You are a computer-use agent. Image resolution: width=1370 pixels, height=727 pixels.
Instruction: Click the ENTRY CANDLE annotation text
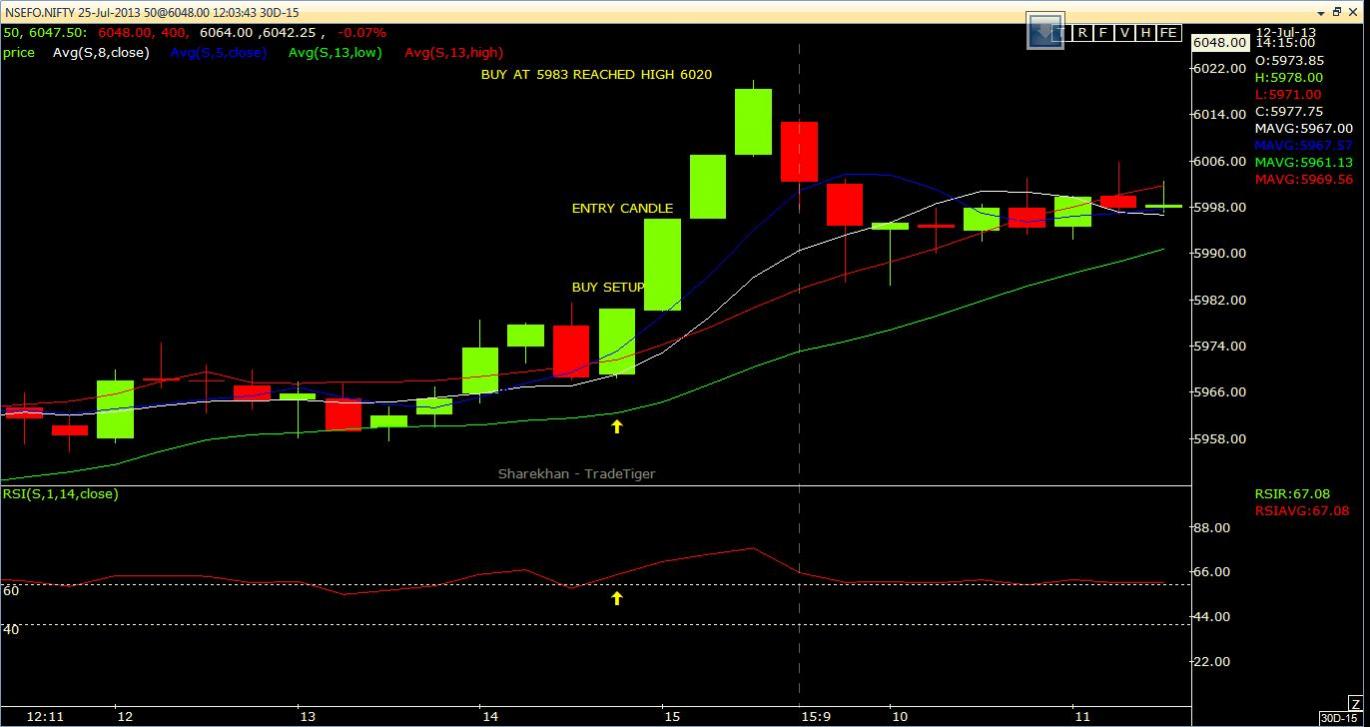[622, 208]
